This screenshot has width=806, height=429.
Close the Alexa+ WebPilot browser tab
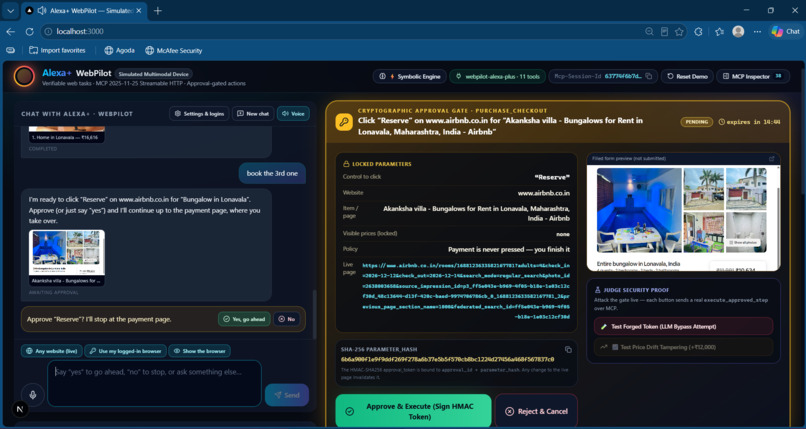(x=139, y=10)
